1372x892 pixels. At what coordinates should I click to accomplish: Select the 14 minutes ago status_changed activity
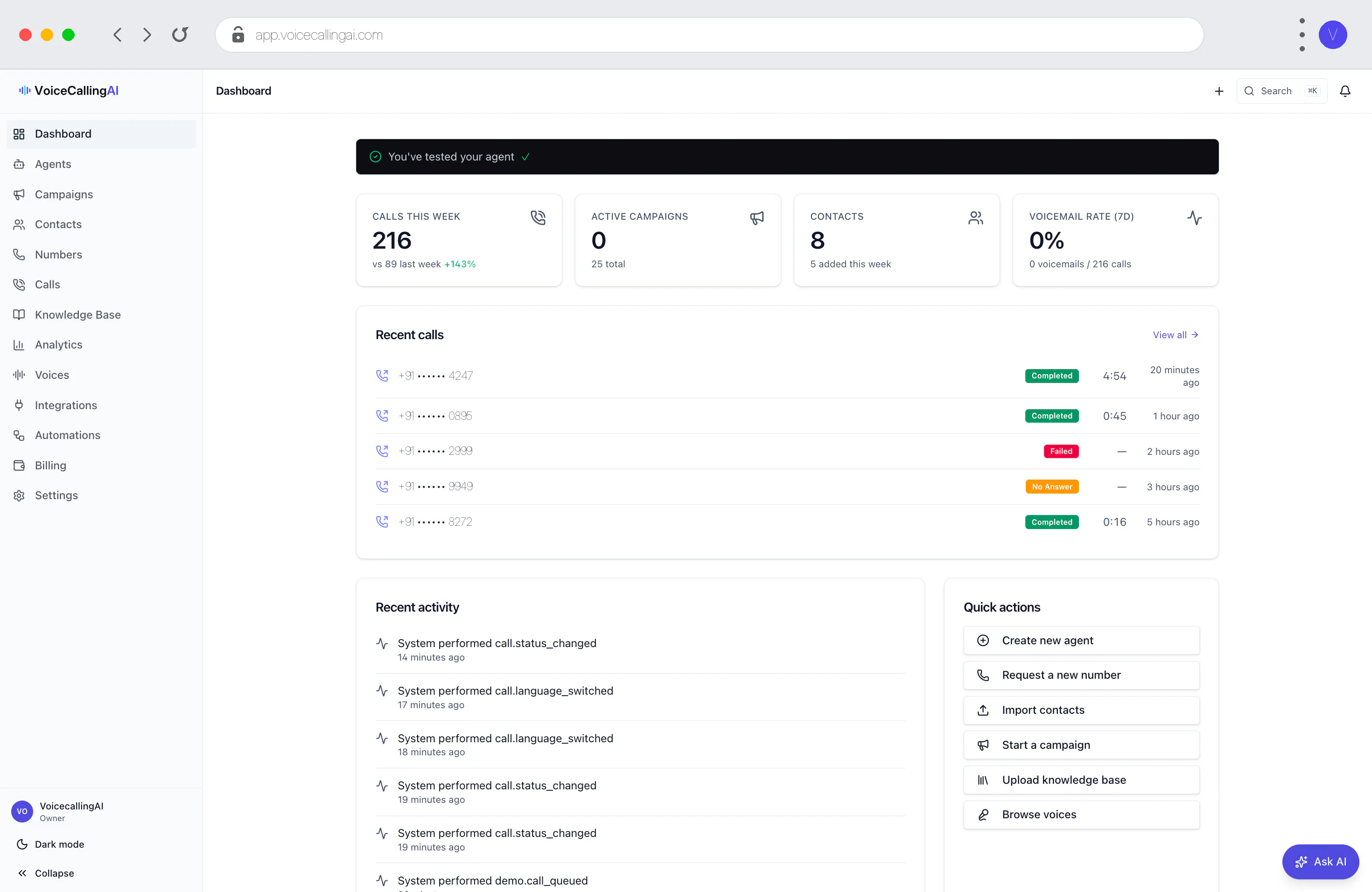640,649
